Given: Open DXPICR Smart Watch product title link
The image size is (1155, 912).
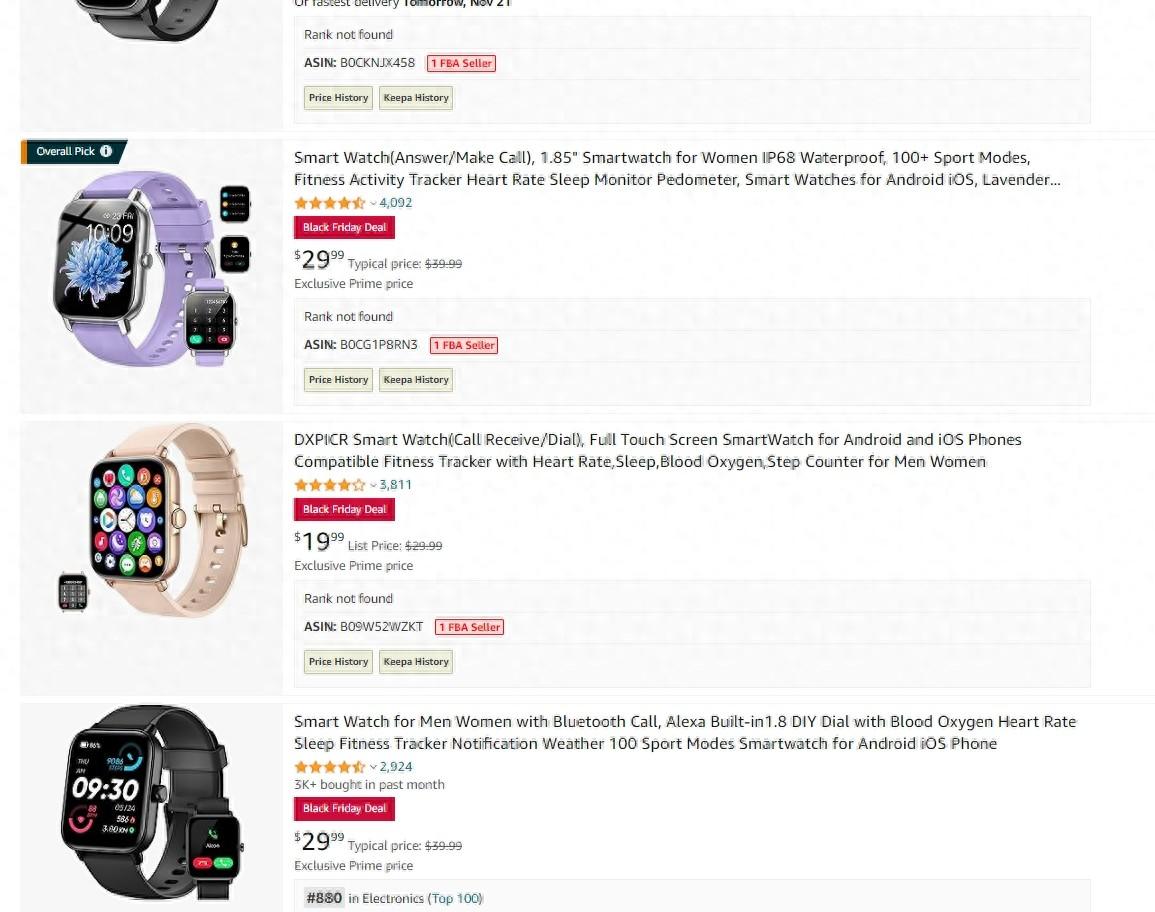Looking at the screenshot, I should (x=658, y=451).
